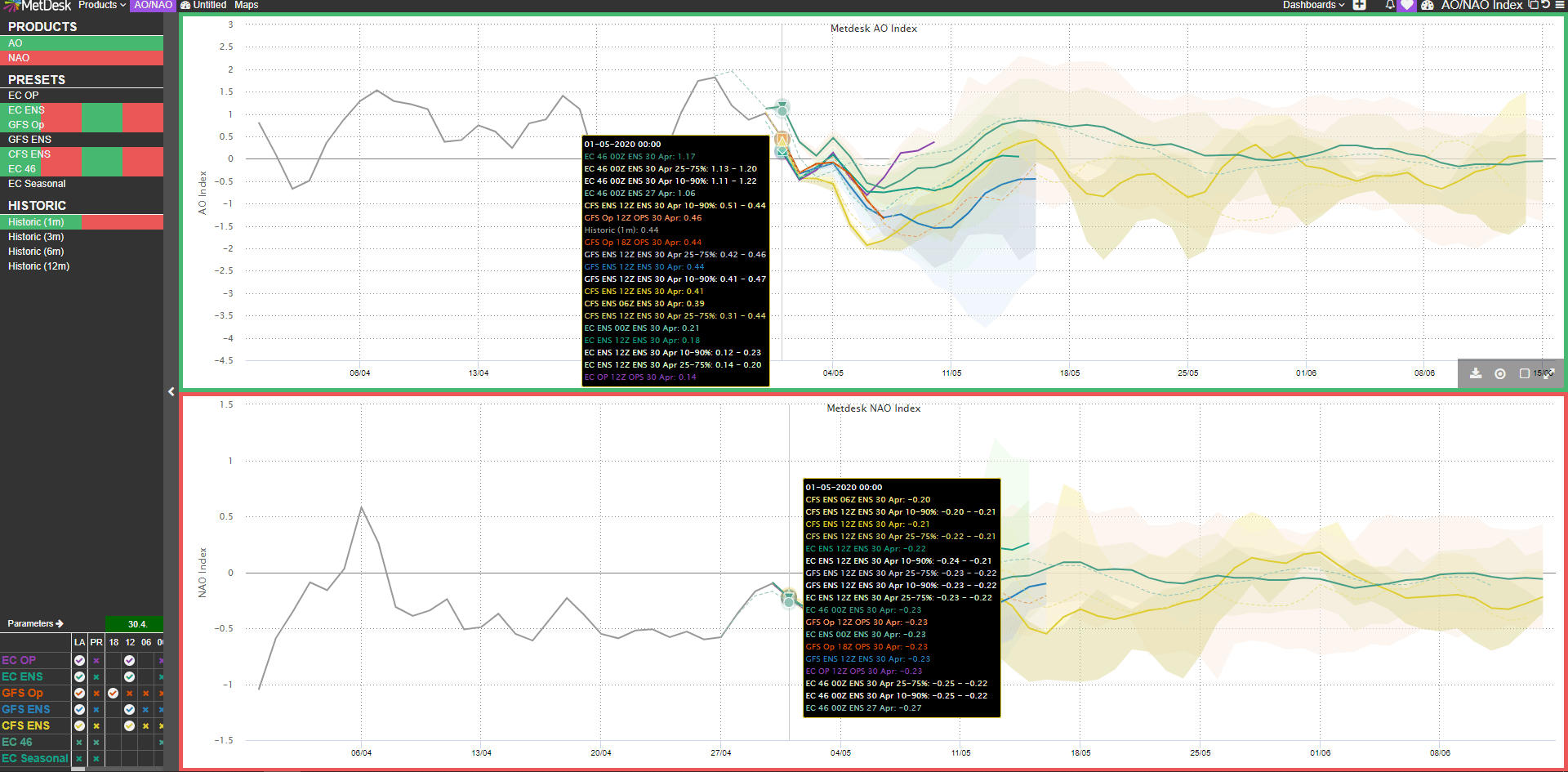Open the Products dropdown menu
The width and height of the screenshot is (1568, 772).
coord(102,5)
